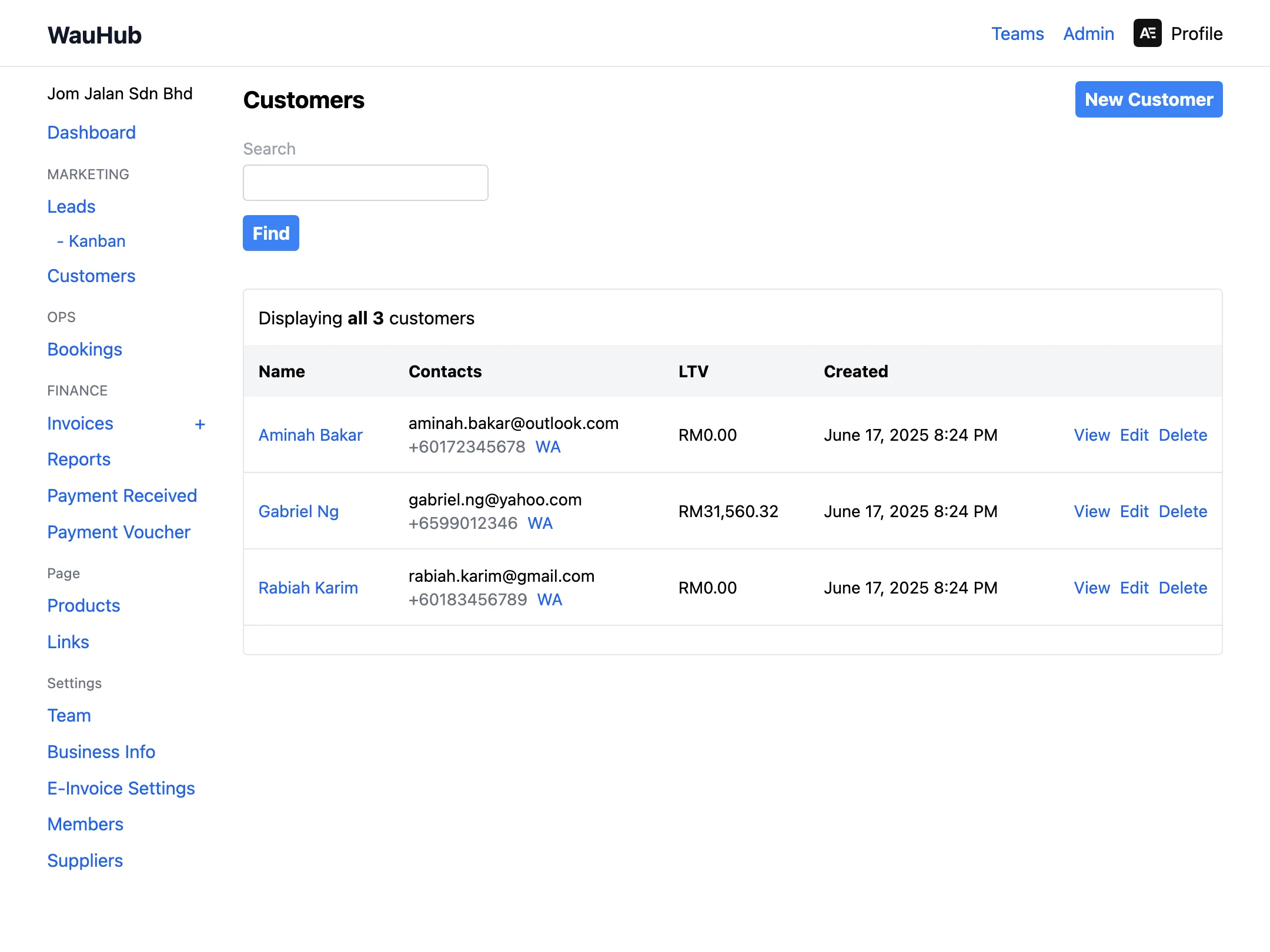
Task: Open the Admin top navigation link
Action: click(1089, 33)
